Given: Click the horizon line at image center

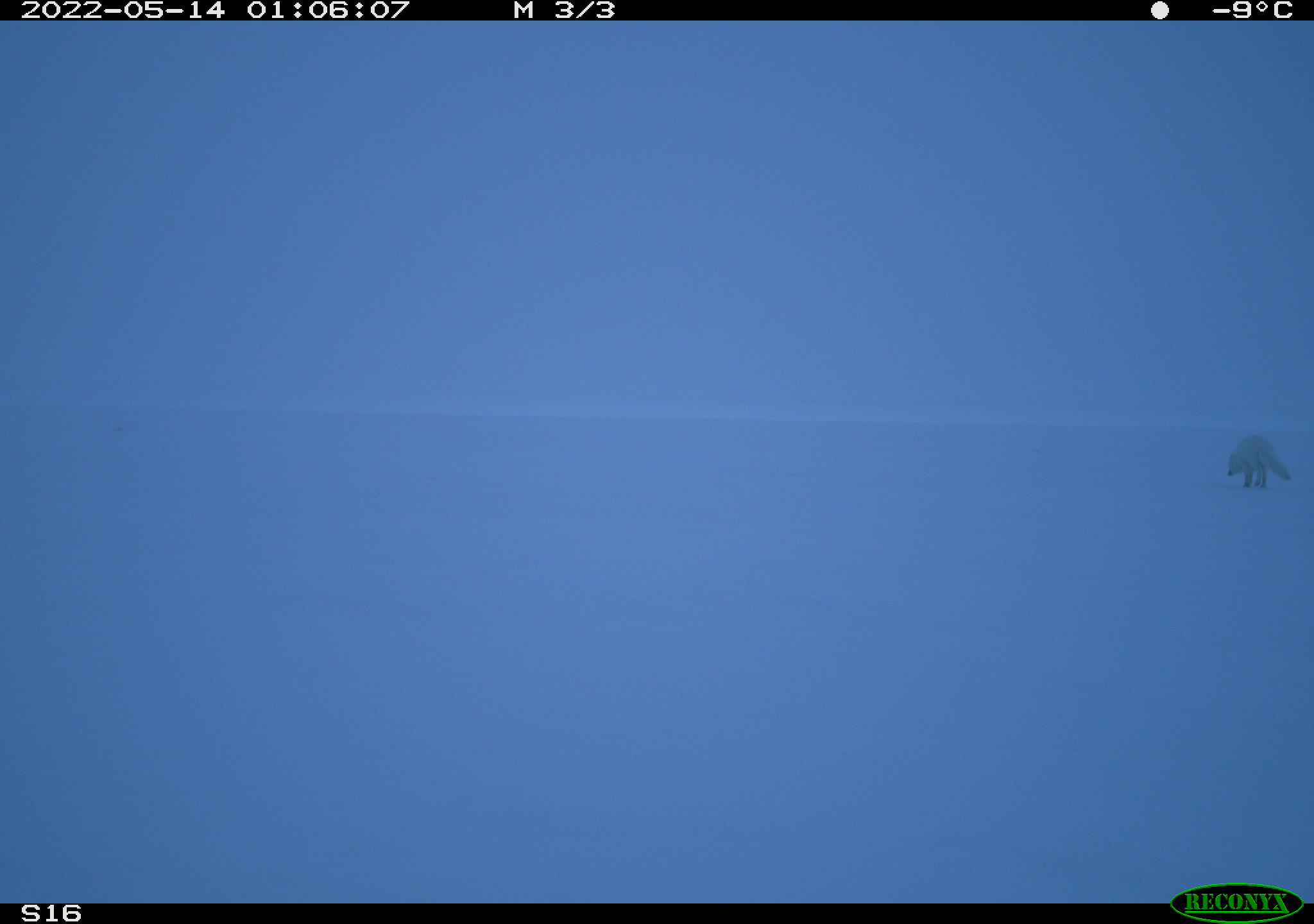Looking at the screenshot, I should (x=657, y=418).
